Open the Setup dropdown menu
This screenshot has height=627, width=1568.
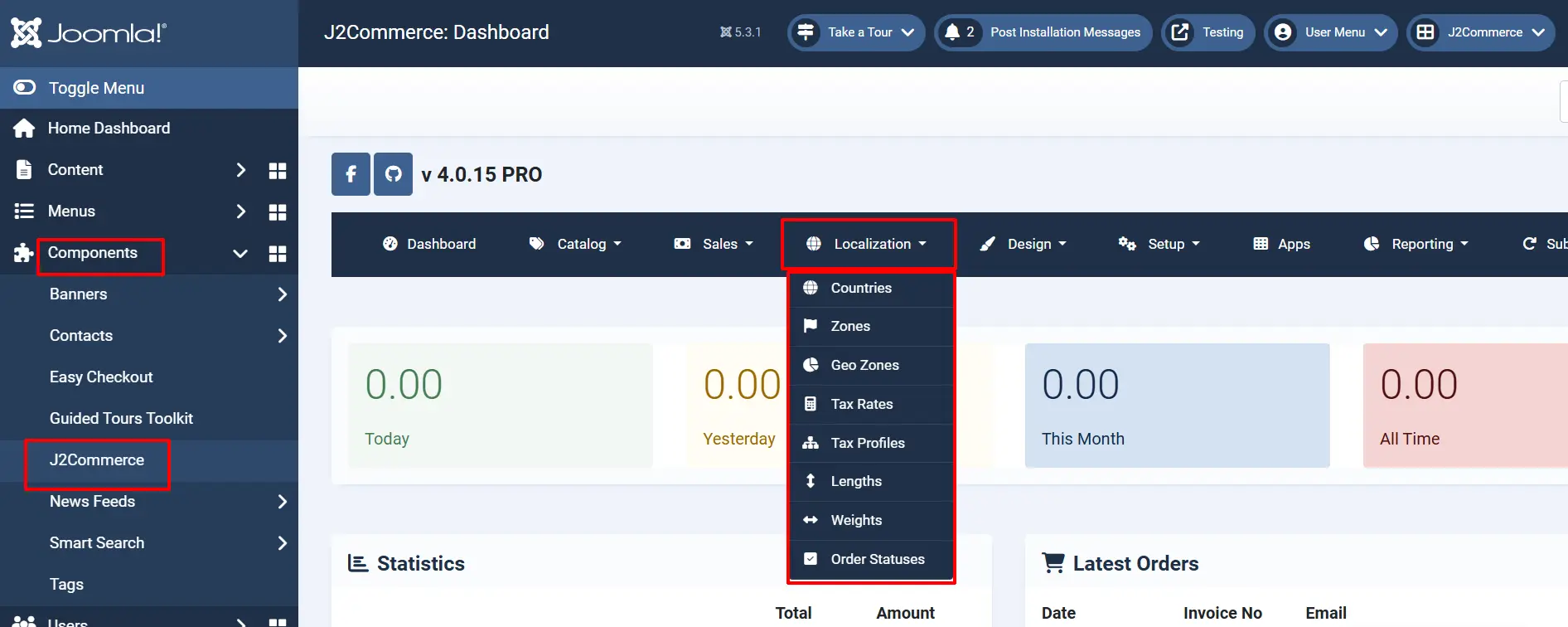point(1159,244)
